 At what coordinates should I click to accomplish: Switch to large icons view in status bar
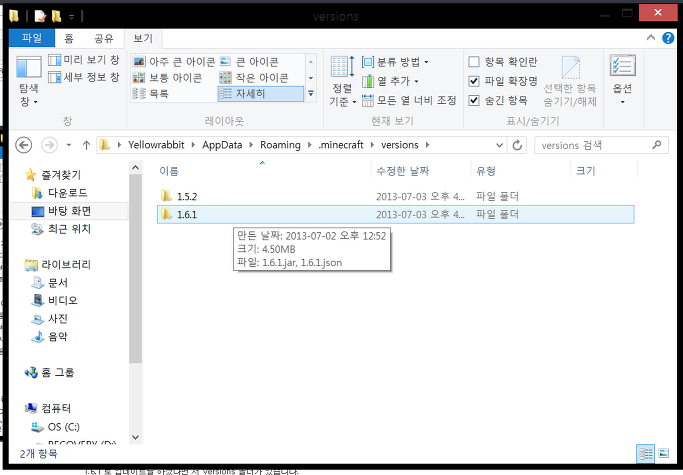coord(663,454)
